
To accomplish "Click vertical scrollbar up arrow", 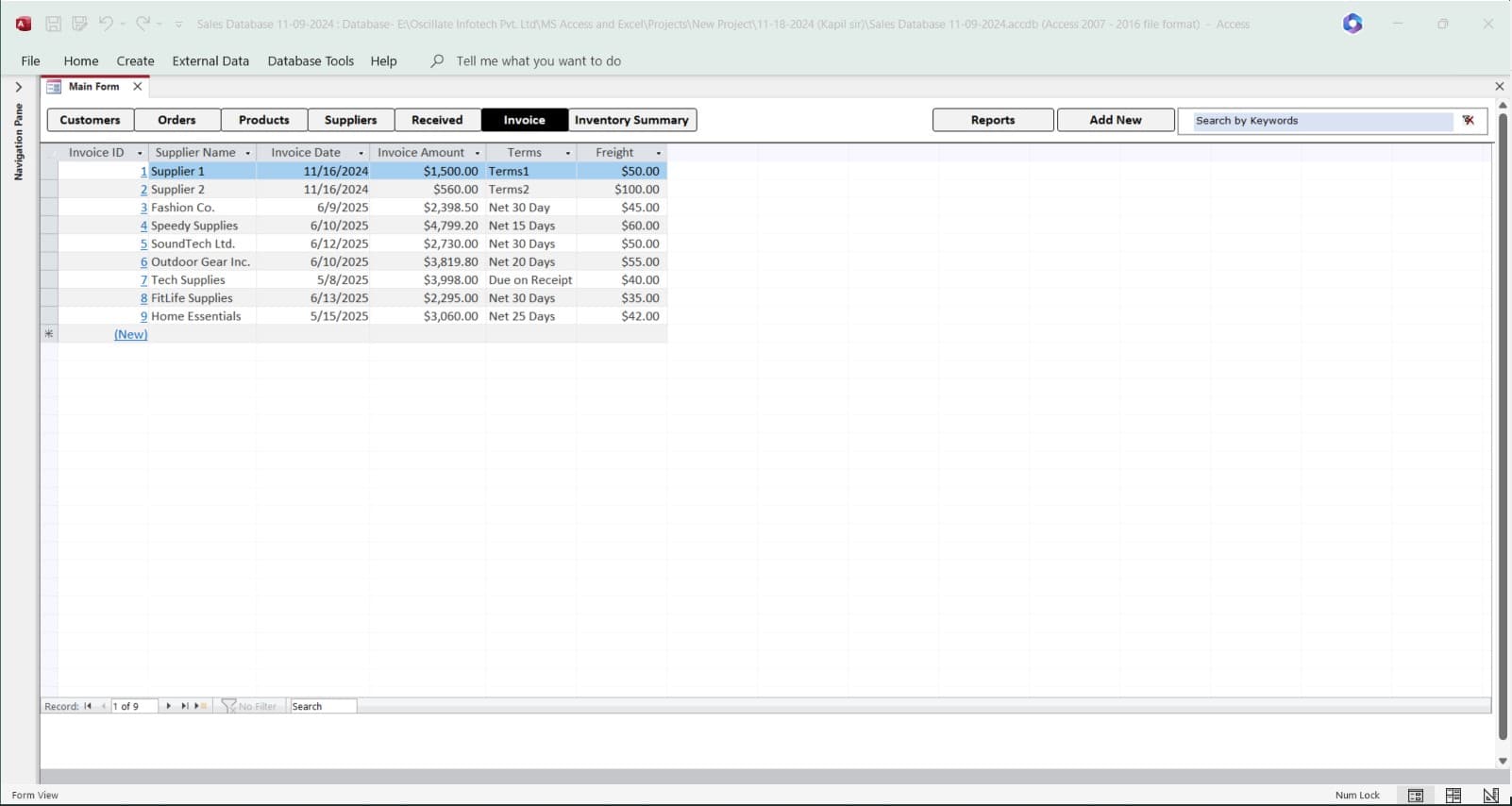I will coord(1503,105).
